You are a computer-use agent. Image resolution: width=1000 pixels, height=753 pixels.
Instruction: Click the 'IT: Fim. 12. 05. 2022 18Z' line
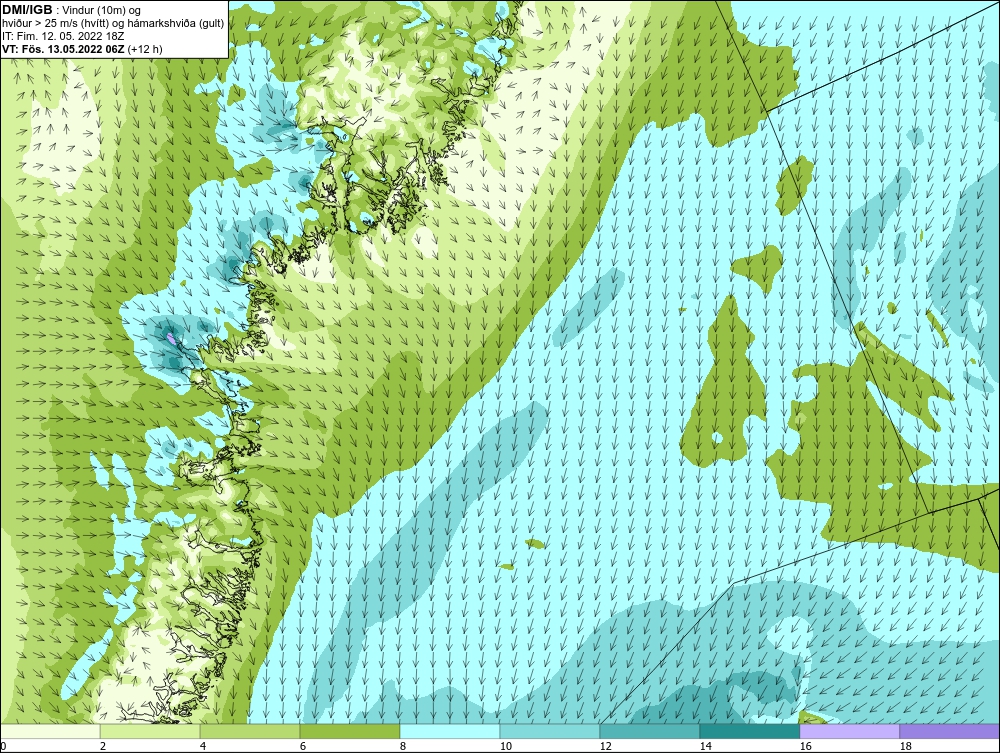click(63, 36)
